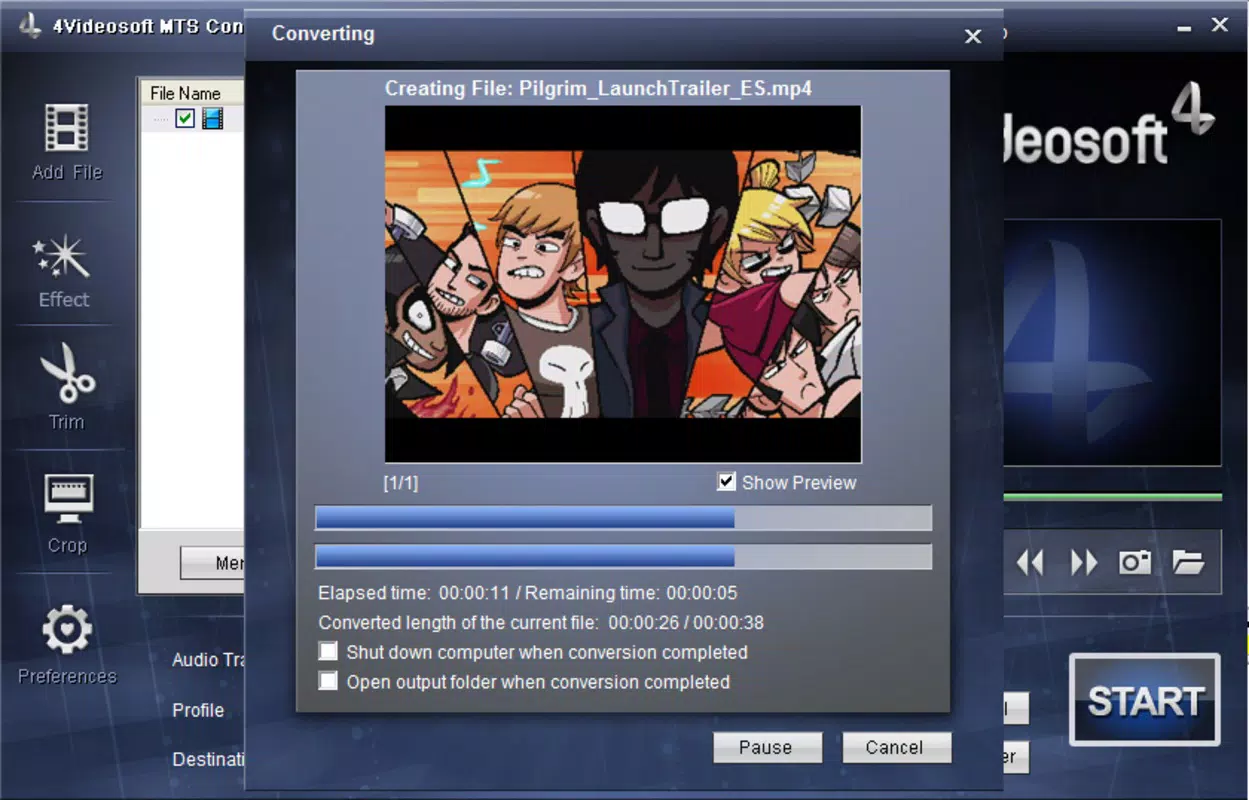
Task: Click the Merge button behind the dialog
Action: point(213,563)
